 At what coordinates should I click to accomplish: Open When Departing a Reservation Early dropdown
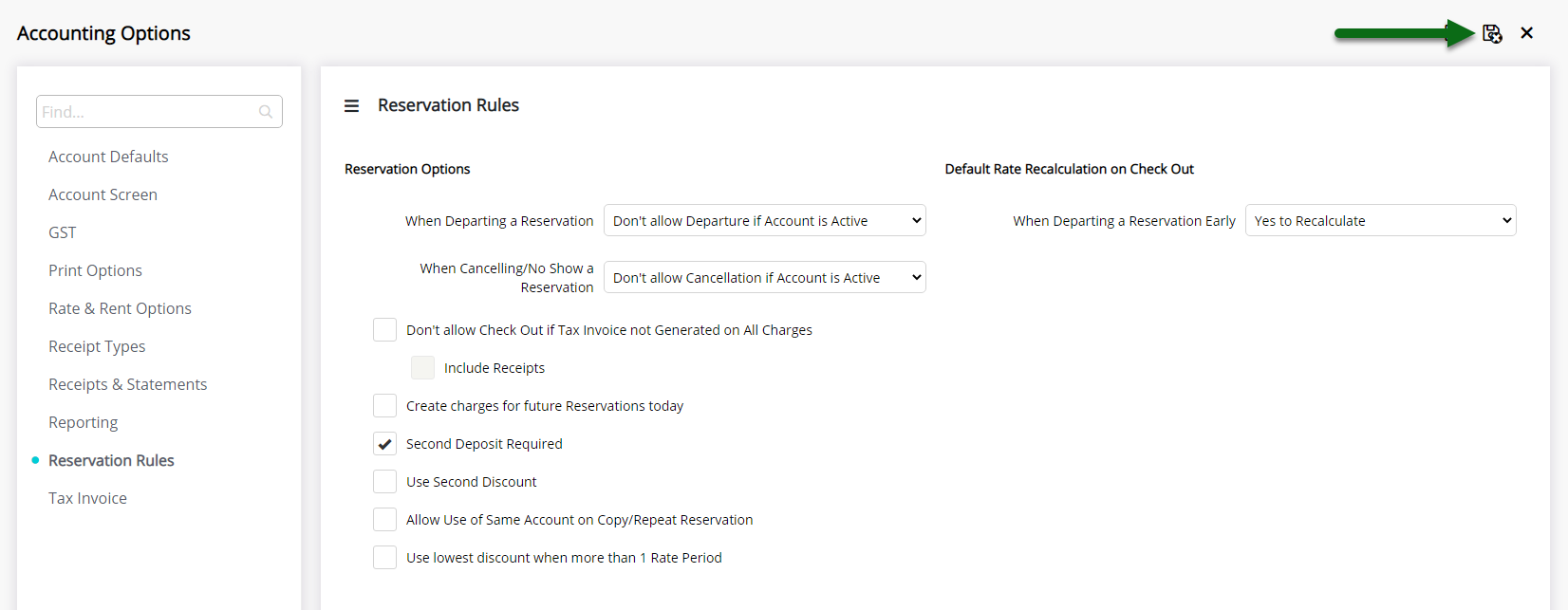pos(1381,220)
